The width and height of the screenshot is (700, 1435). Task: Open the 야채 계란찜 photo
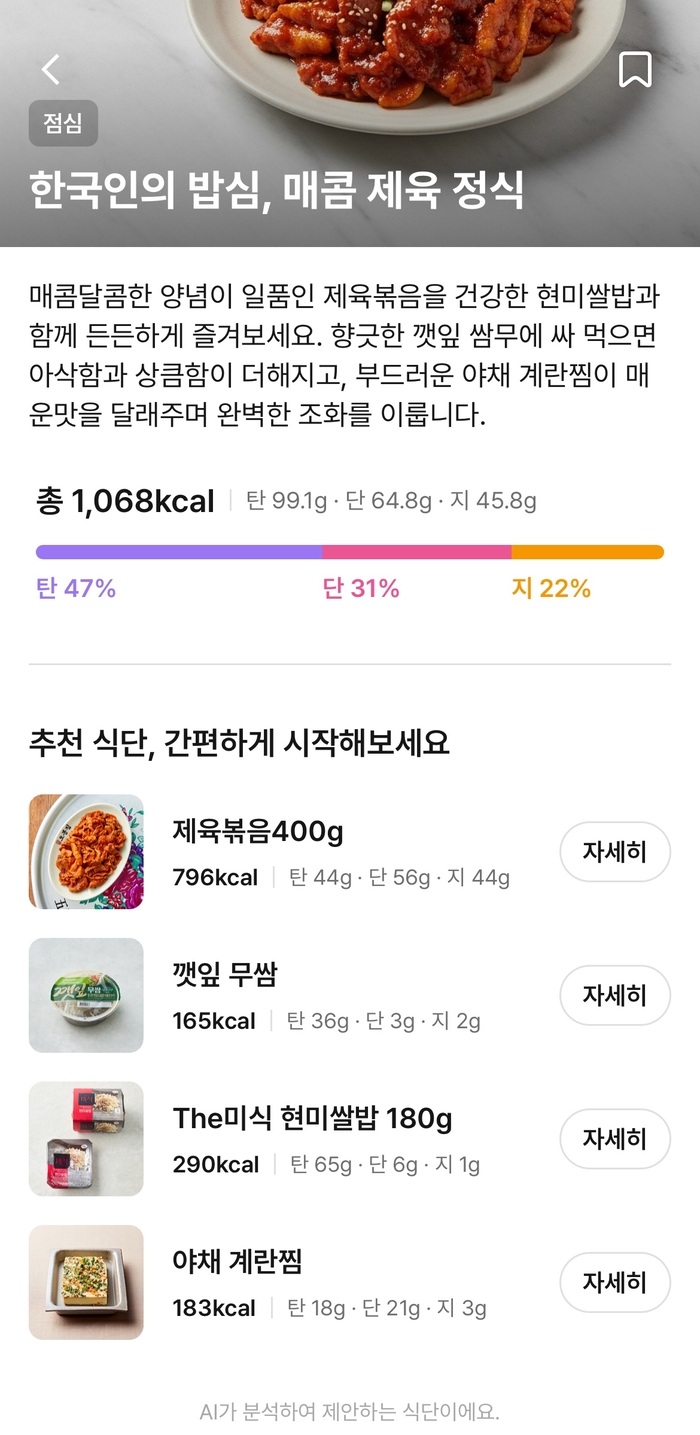(86, 1282)
